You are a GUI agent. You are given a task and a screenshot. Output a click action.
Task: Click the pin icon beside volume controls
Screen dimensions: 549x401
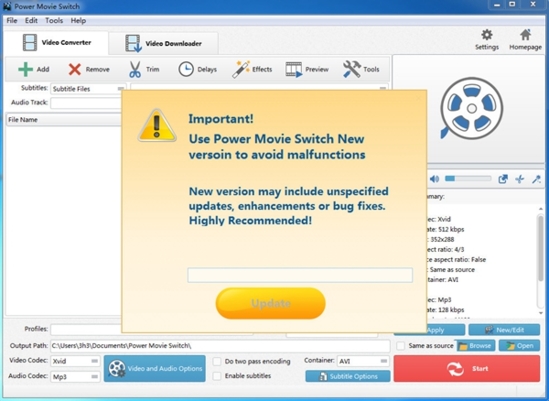coord(520,179)
